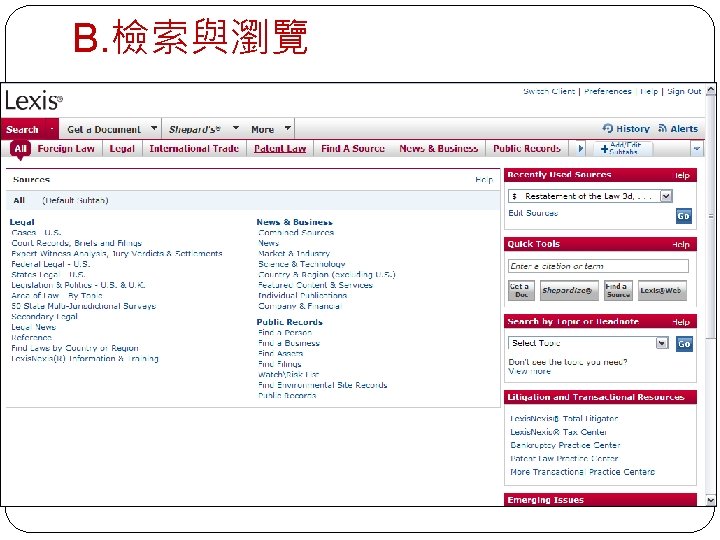
Task: Open 50 State Multi-Jurisdictional Surveys
Action: pyautogui.click(x=84, y=306)
